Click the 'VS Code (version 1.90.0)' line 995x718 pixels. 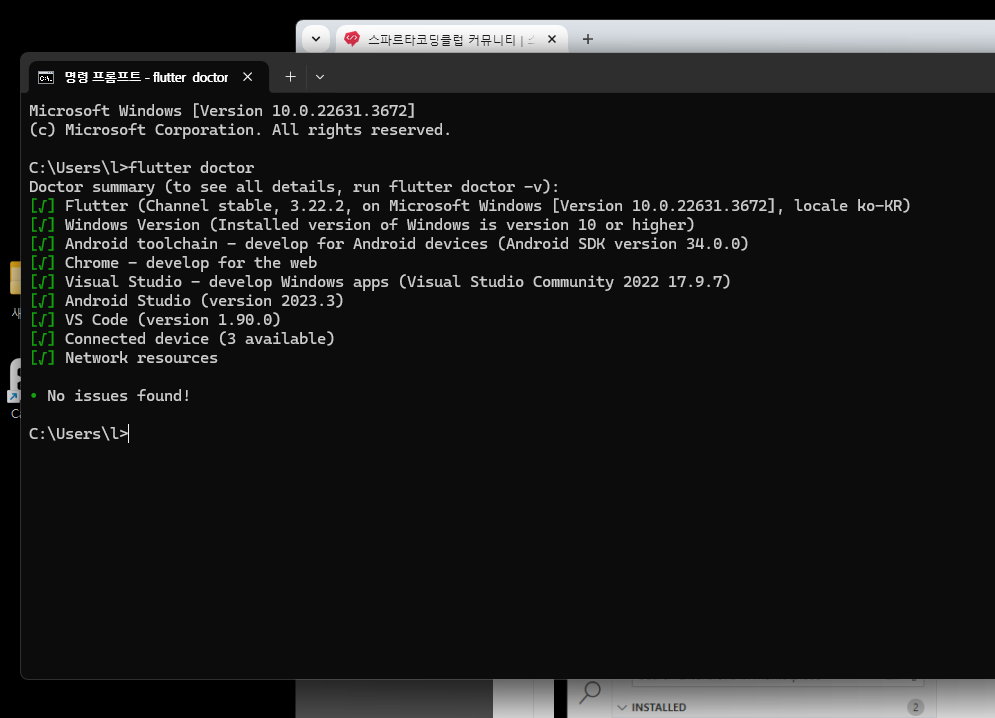coord(155,319)
